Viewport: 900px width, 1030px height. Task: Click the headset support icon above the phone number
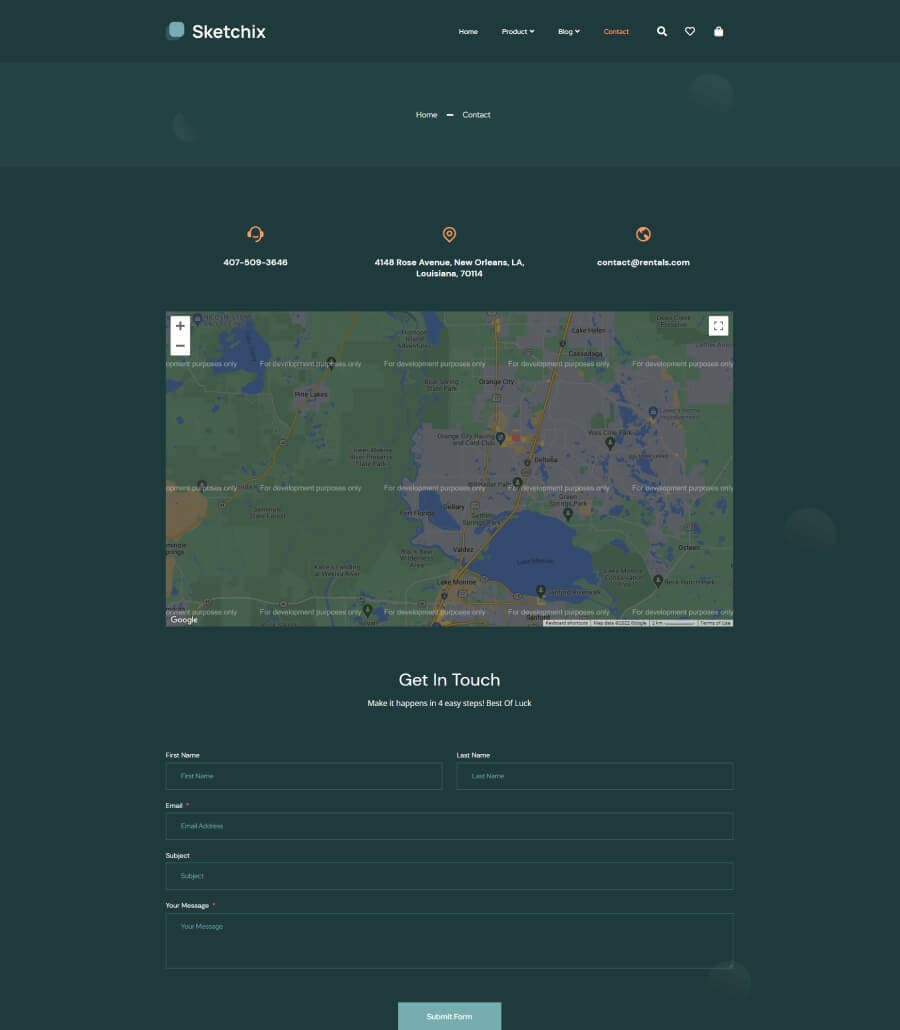tap(256, 234)
